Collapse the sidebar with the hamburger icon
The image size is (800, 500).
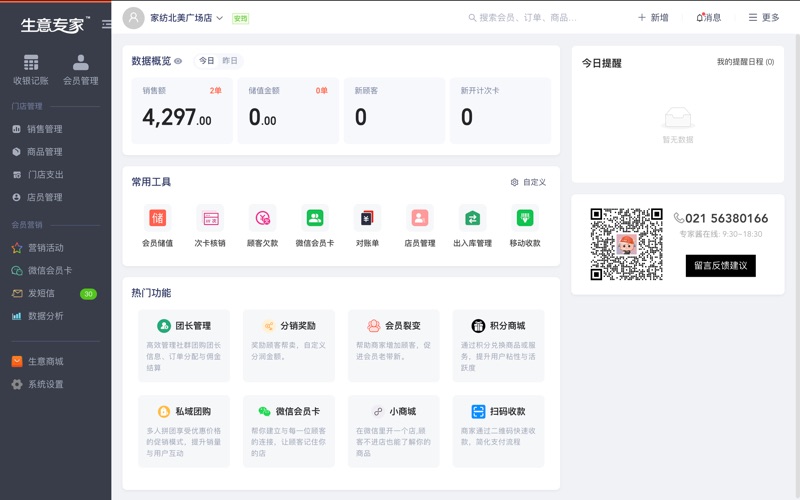tap(106, 24)
